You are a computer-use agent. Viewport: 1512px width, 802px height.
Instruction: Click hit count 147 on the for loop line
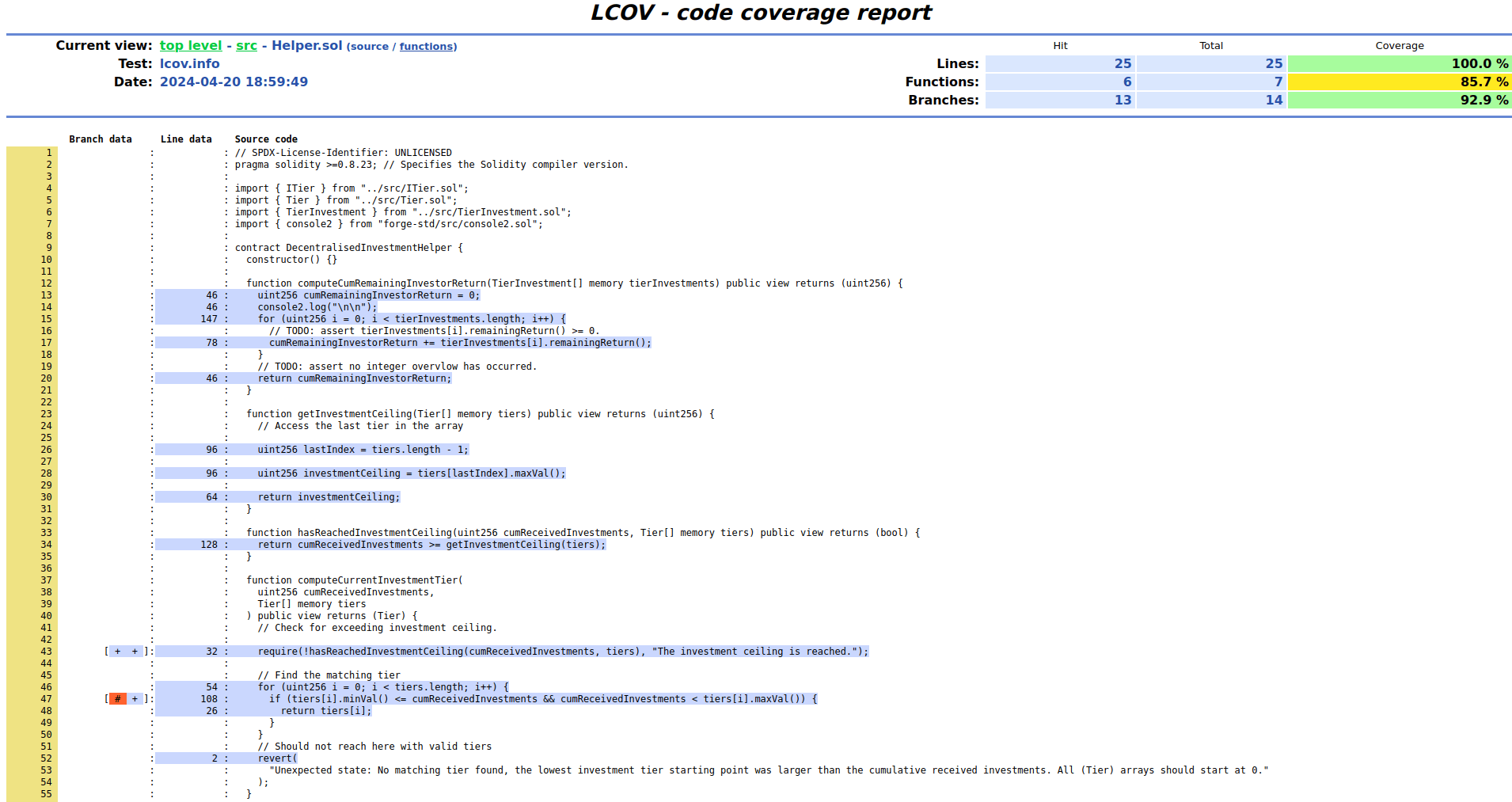209,319
